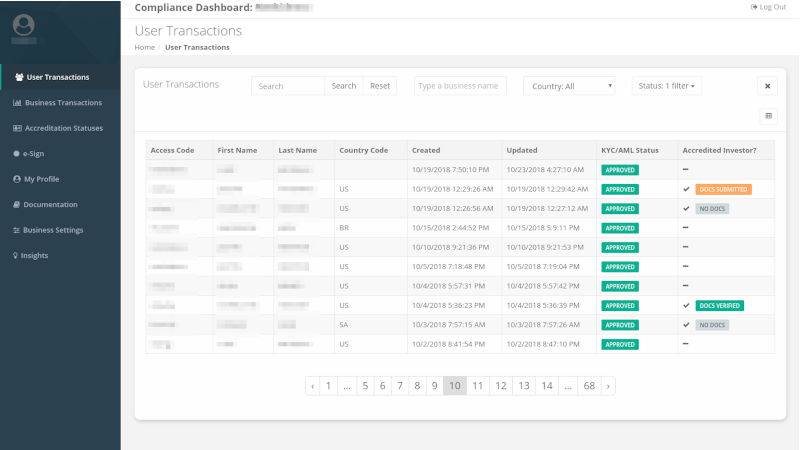This screenshot has width=800, height=450.
Task: Click the checkmark beside DOCS VERIFIED
Action: click(x=686, y=306)
